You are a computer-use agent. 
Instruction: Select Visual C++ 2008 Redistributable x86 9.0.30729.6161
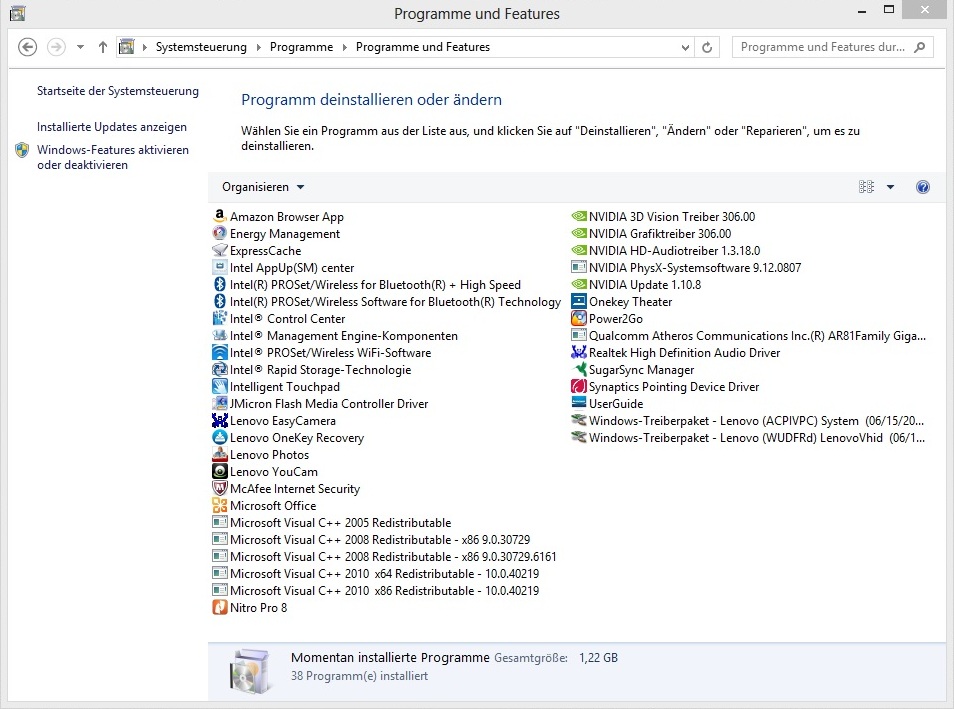(384, 556)
